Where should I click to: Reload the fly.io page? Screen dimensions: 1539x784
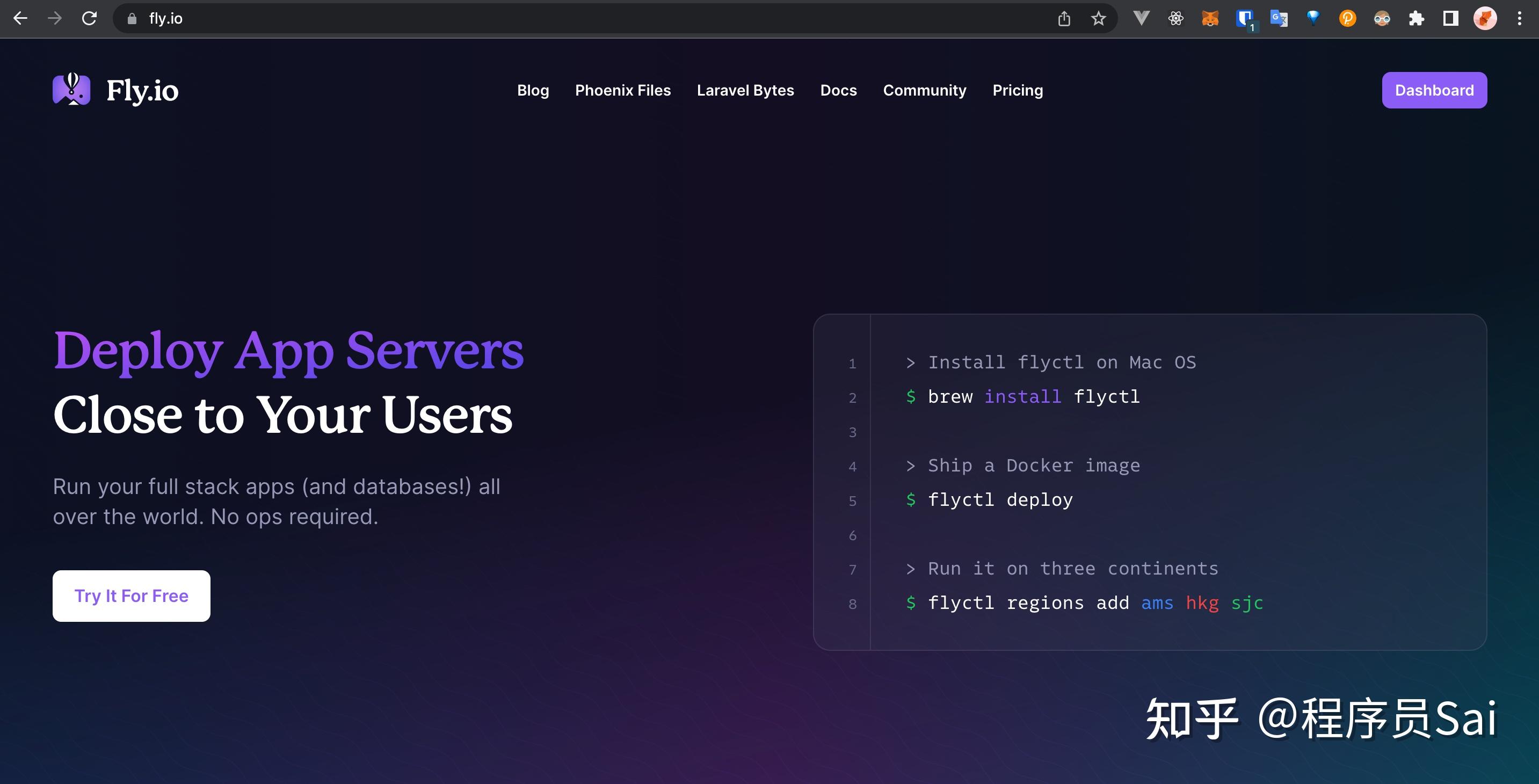pos(89,18)
